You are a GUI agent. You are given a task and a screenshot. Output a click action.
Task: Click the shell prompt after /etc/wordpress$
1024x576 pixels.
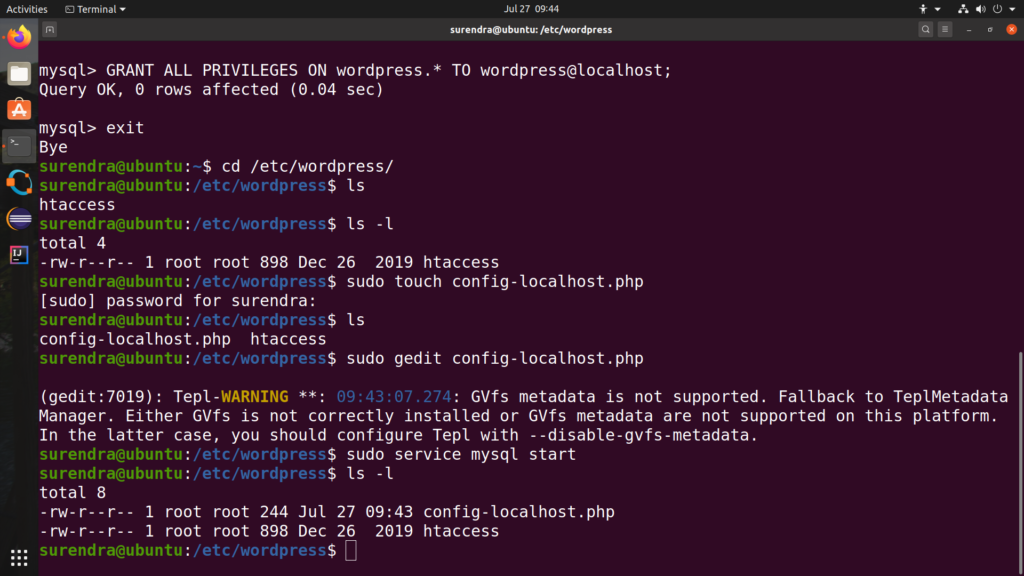click(352, 550)
